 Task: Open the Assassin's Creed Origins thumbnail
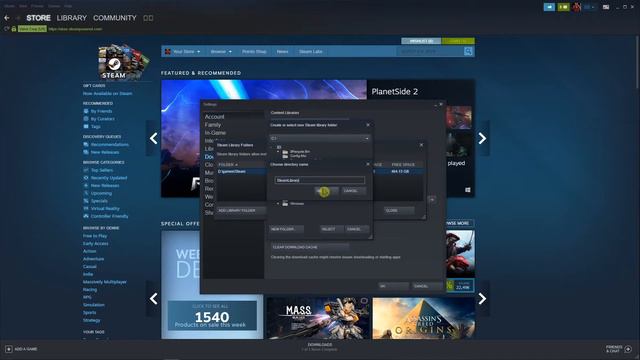tap(424, 318)
